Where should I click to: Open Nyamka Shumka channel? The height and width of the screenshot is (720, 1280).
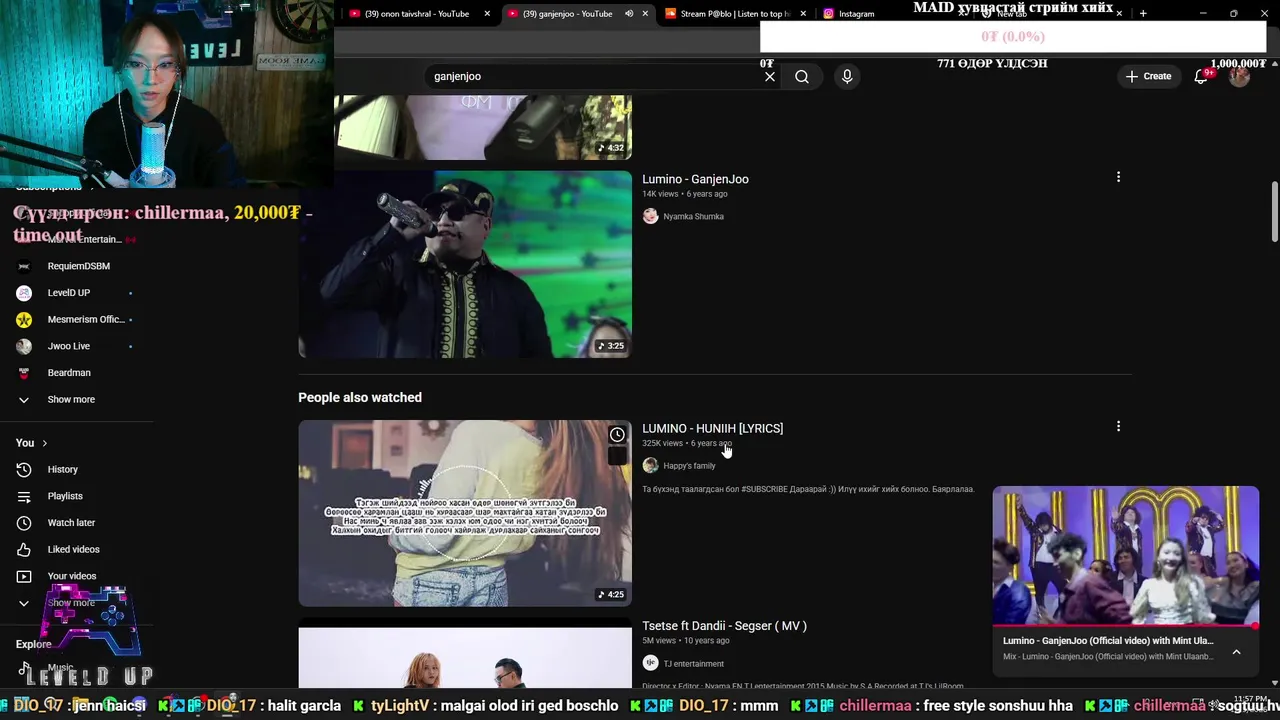[x=693, y=216]
